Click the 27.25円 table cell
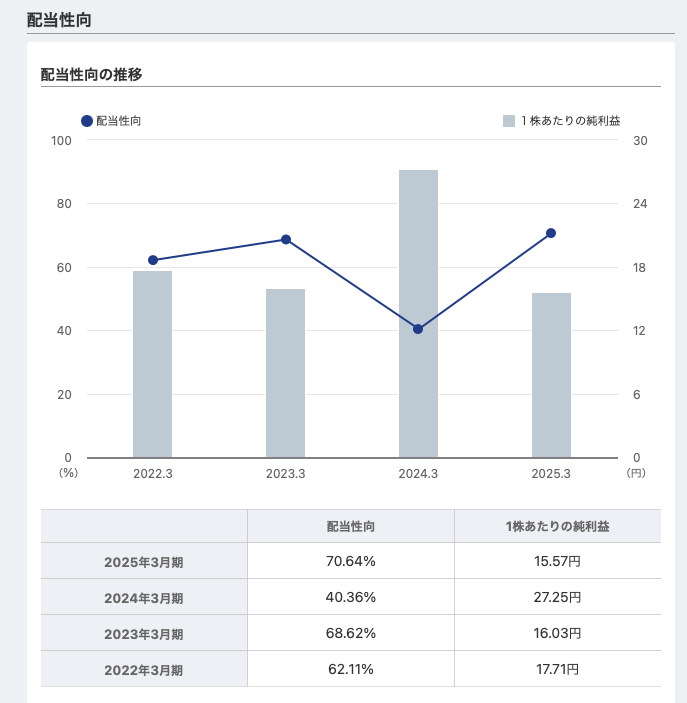This screenshot has height=703, width=687. [x=557, y=597]
